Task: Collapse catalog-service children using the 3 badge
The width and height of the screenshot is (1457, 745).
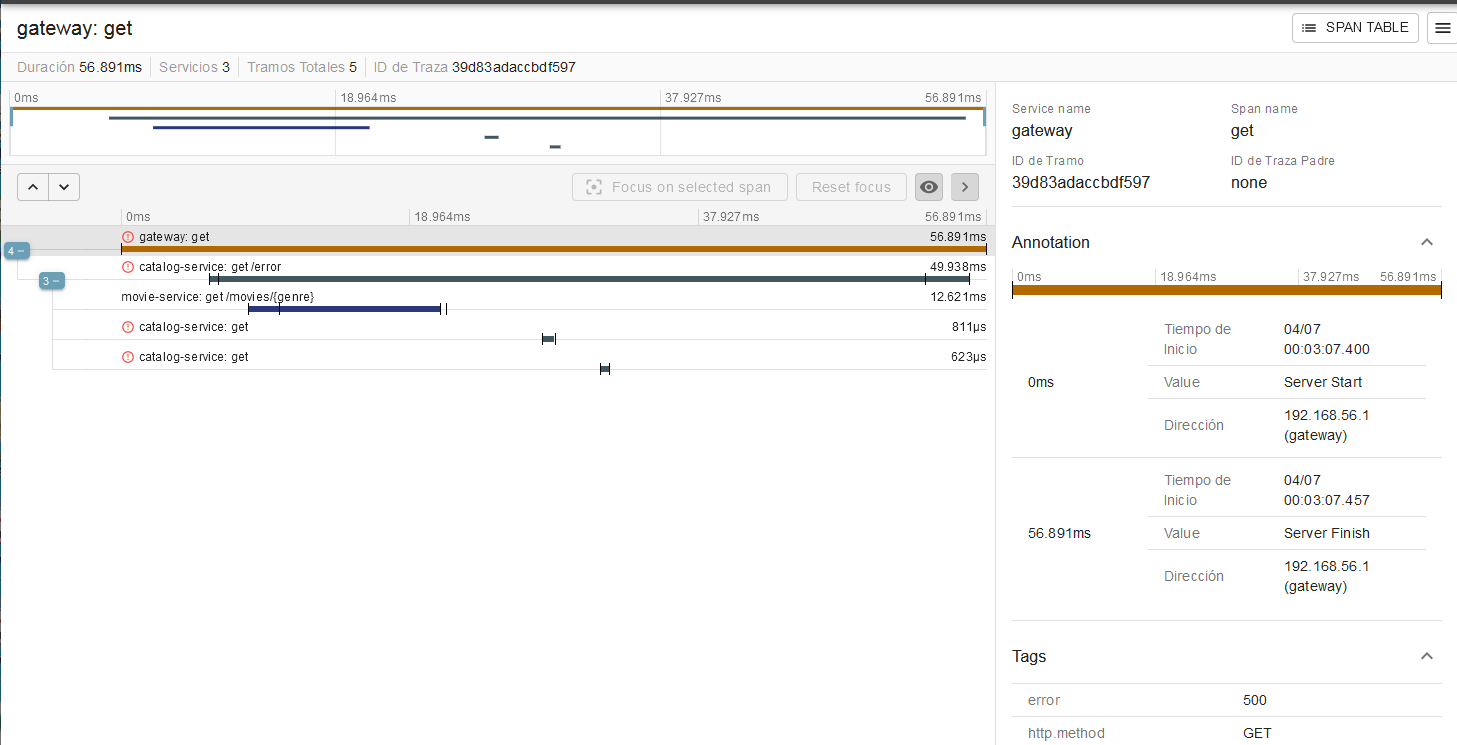Action: click(50, 281)
